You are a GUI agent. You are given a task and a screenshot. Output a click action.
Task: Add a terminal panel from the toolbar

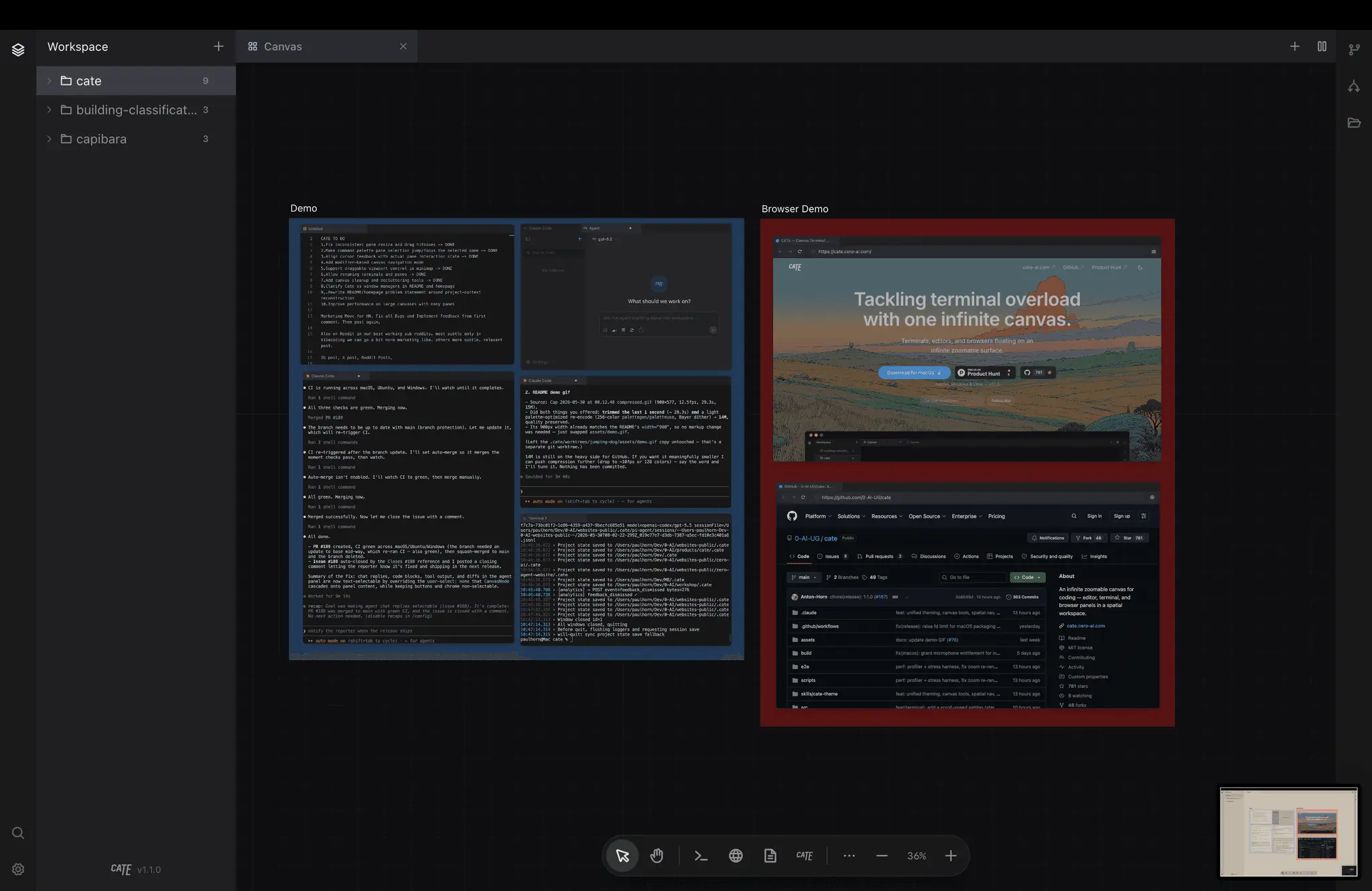(x=701, y=855)
